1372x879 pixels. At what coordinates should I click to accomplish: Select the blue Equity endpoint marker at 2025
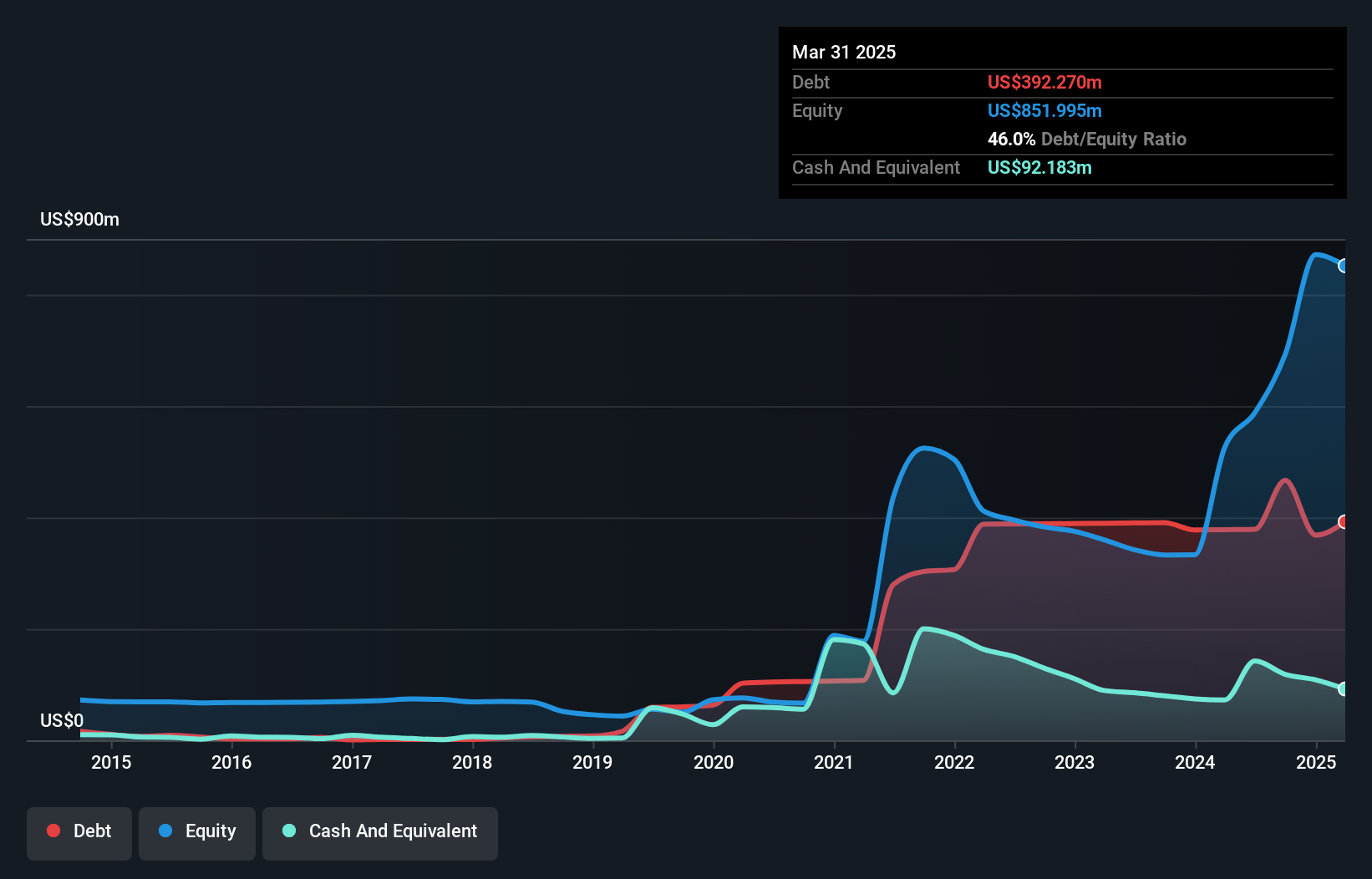coord(1344,266)
